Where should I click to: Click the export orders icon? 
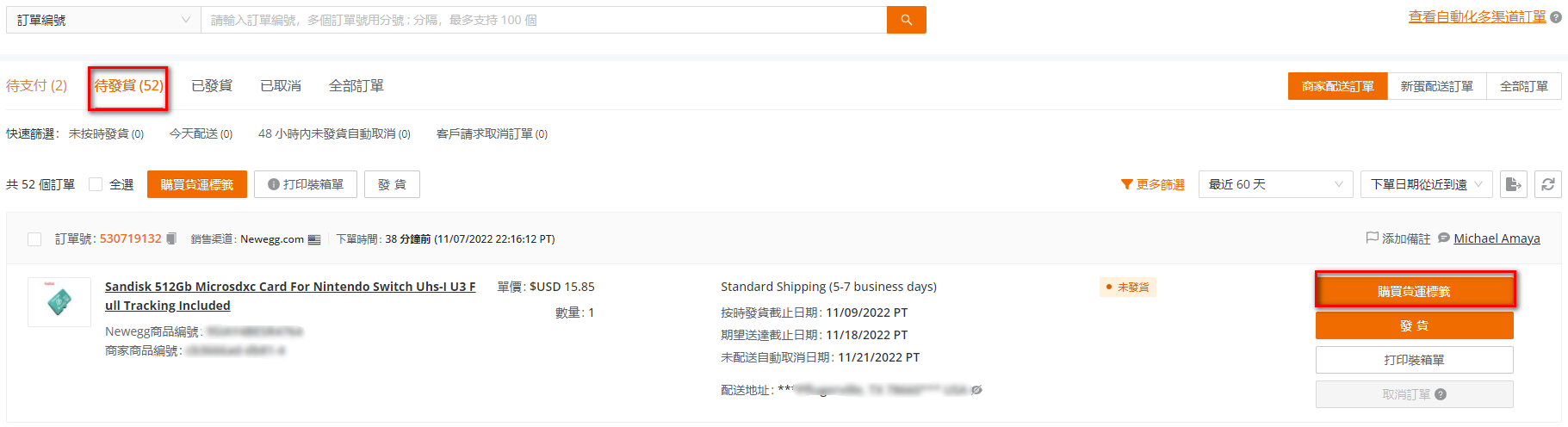1513,184
